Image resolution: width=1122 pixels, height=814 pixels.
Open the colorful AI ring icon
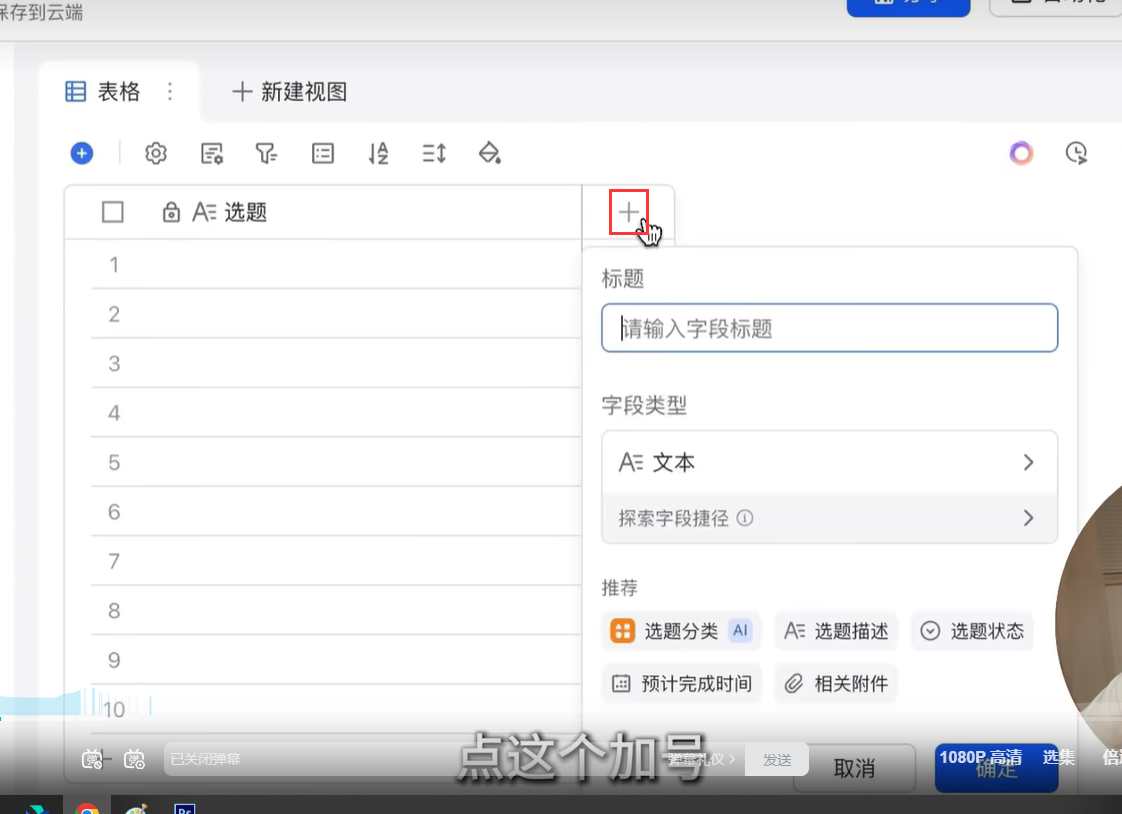pos(1021,153)
